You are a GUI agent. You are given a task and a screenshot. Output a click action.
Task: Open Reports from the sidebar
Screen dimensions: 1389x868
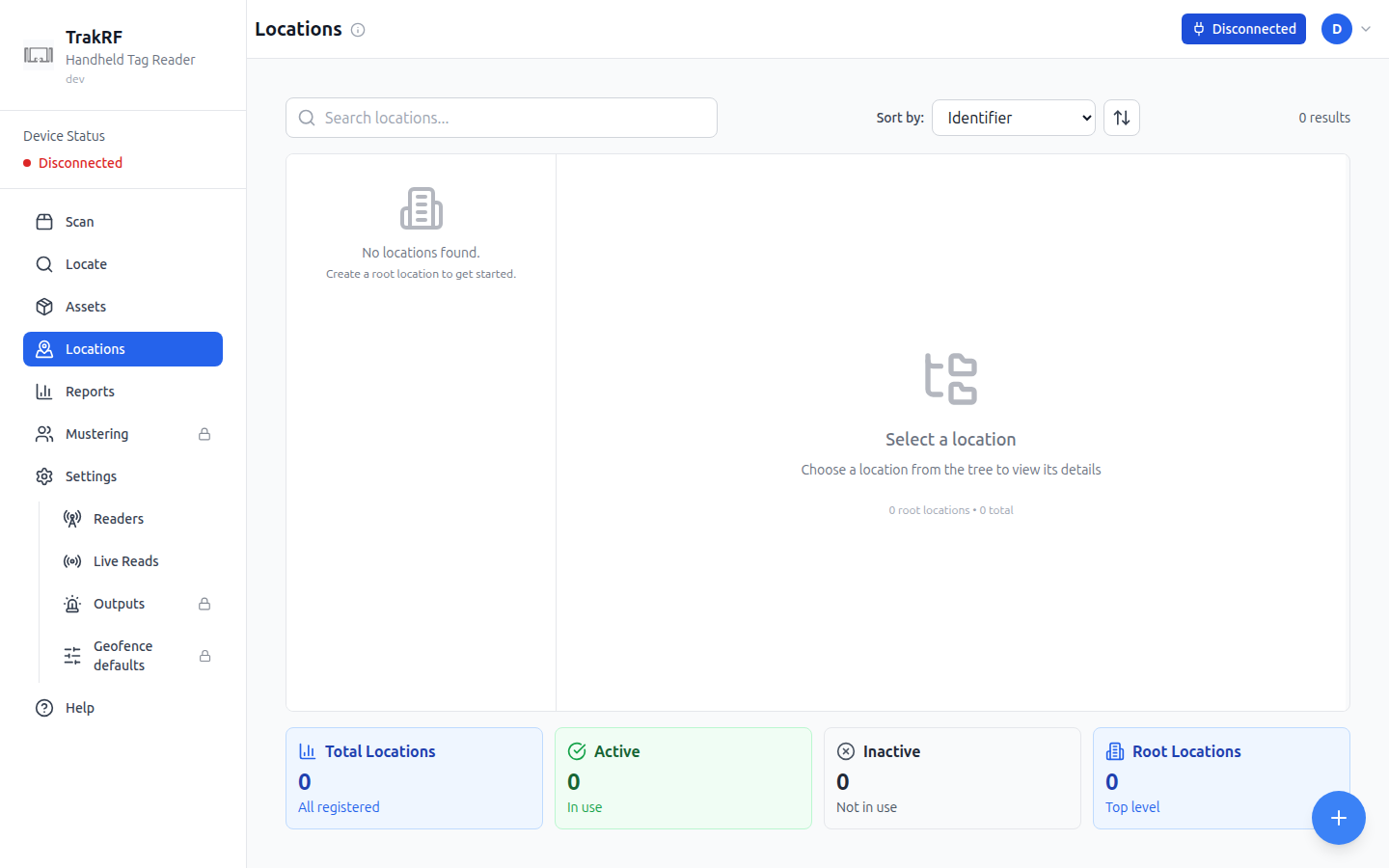click(x=123, y=392)
